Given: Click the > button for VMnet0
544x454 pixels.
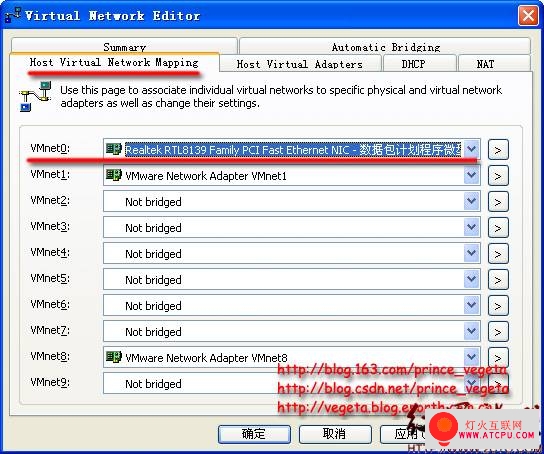Looking at the screenshot, I should click(x=498, y=150).
